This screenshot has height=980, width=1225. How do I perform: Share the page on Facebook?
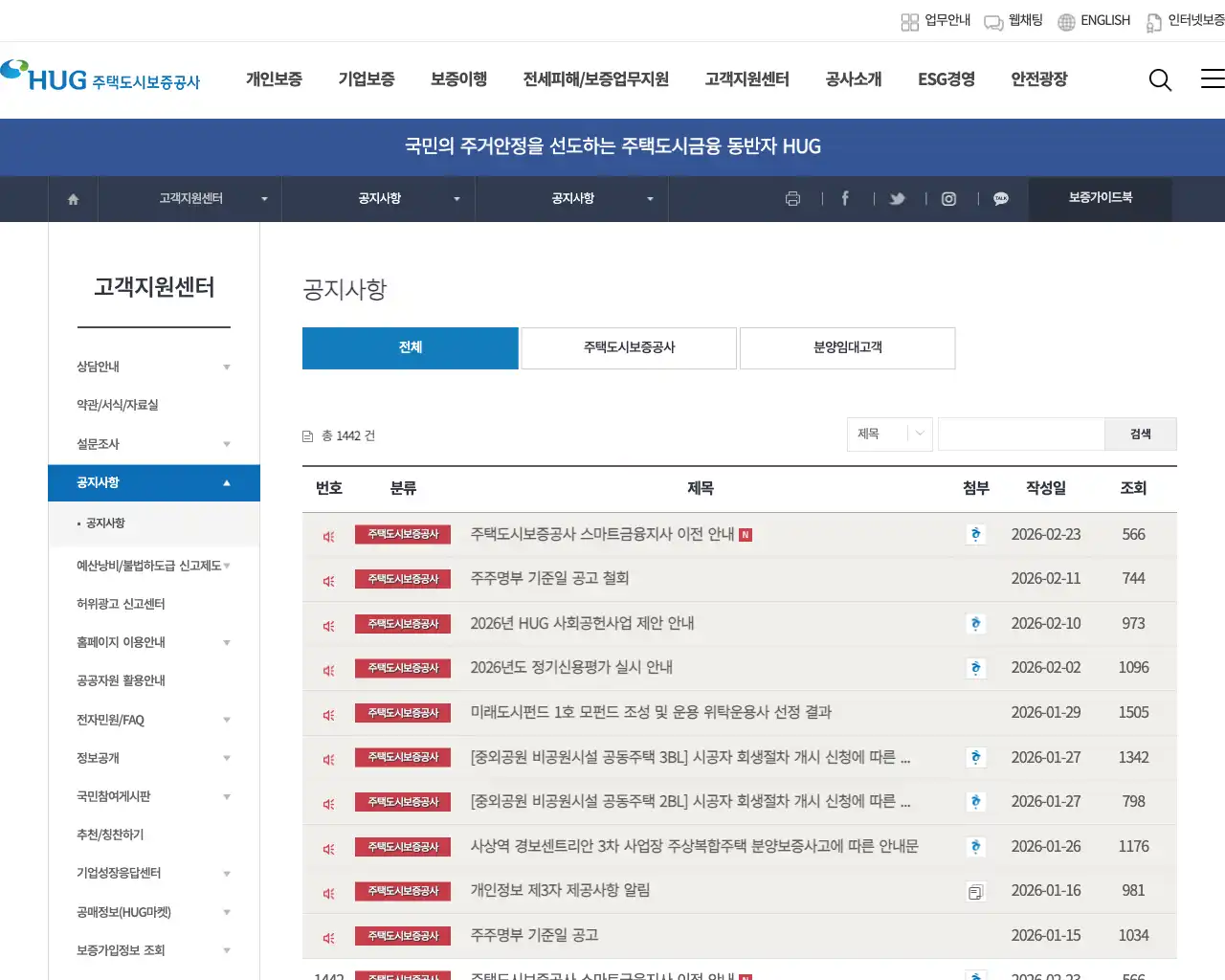point(845,199)
